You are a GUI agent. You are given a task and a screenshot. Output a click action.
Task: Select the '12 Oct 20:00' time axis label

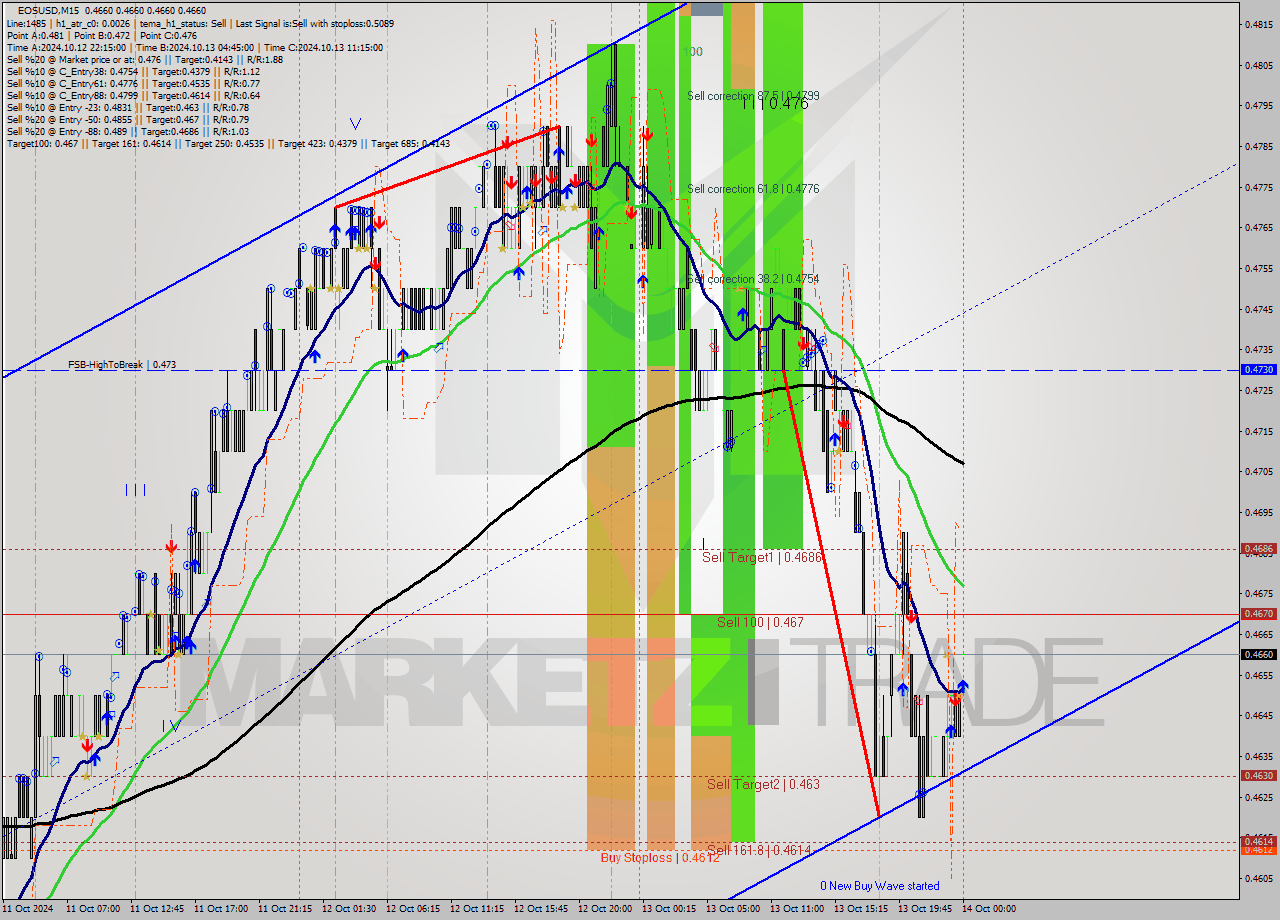(605, 910)
